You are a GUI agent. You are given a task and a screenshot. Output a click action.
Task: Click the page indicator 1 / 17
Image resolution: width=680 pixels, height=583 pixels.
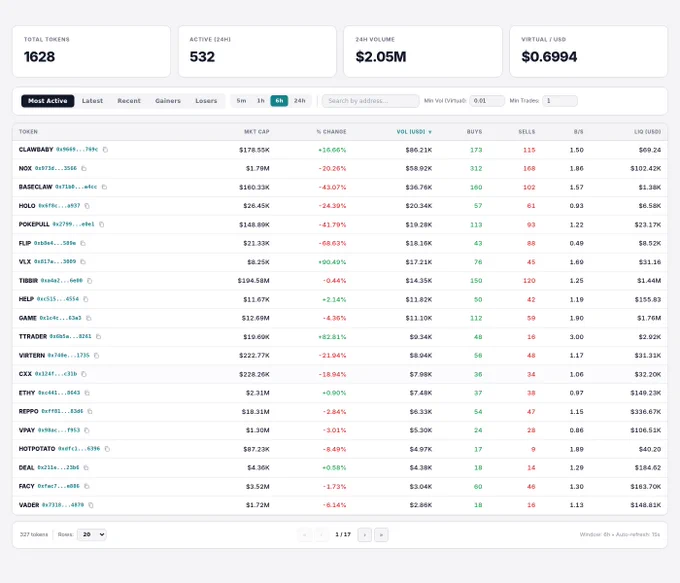(x=343, y=534)
